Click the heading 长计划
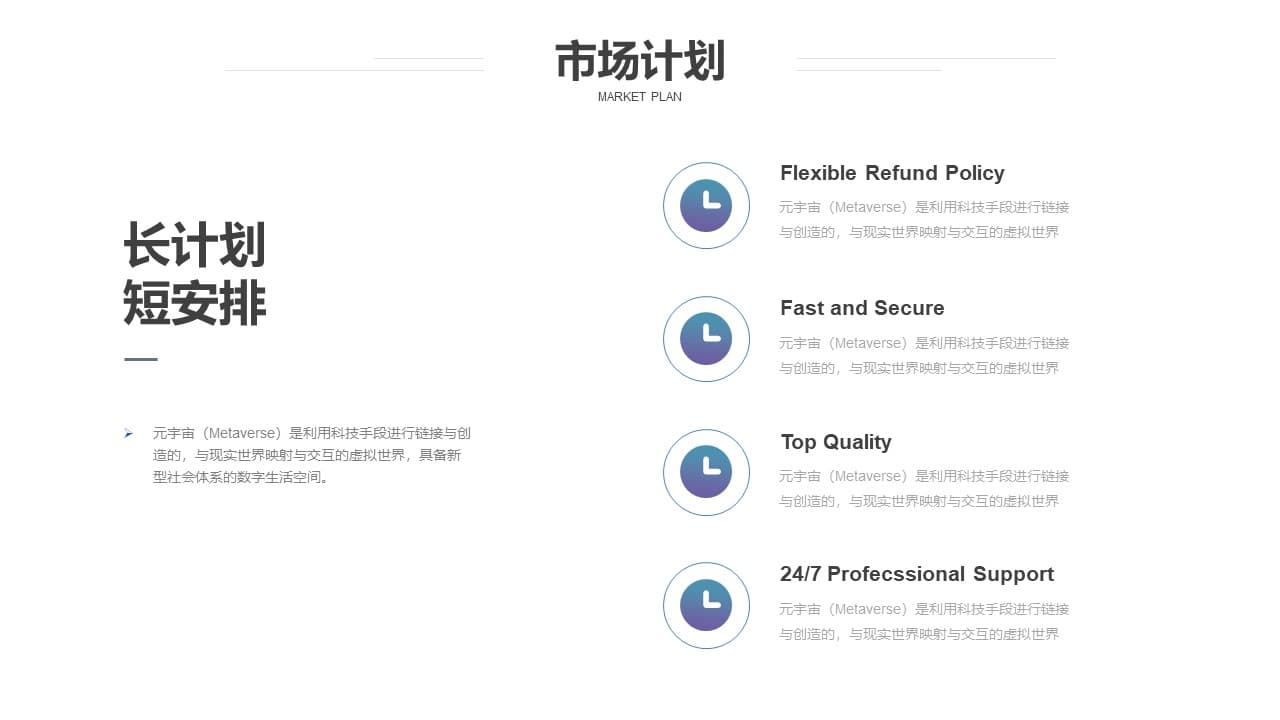1280x720 pixels. click(x=194, y=245)
